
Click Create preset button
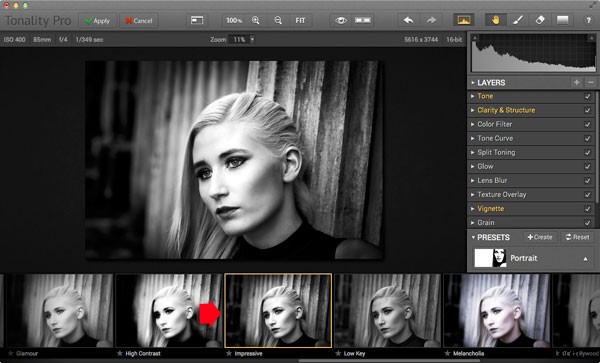click(540, 237)
